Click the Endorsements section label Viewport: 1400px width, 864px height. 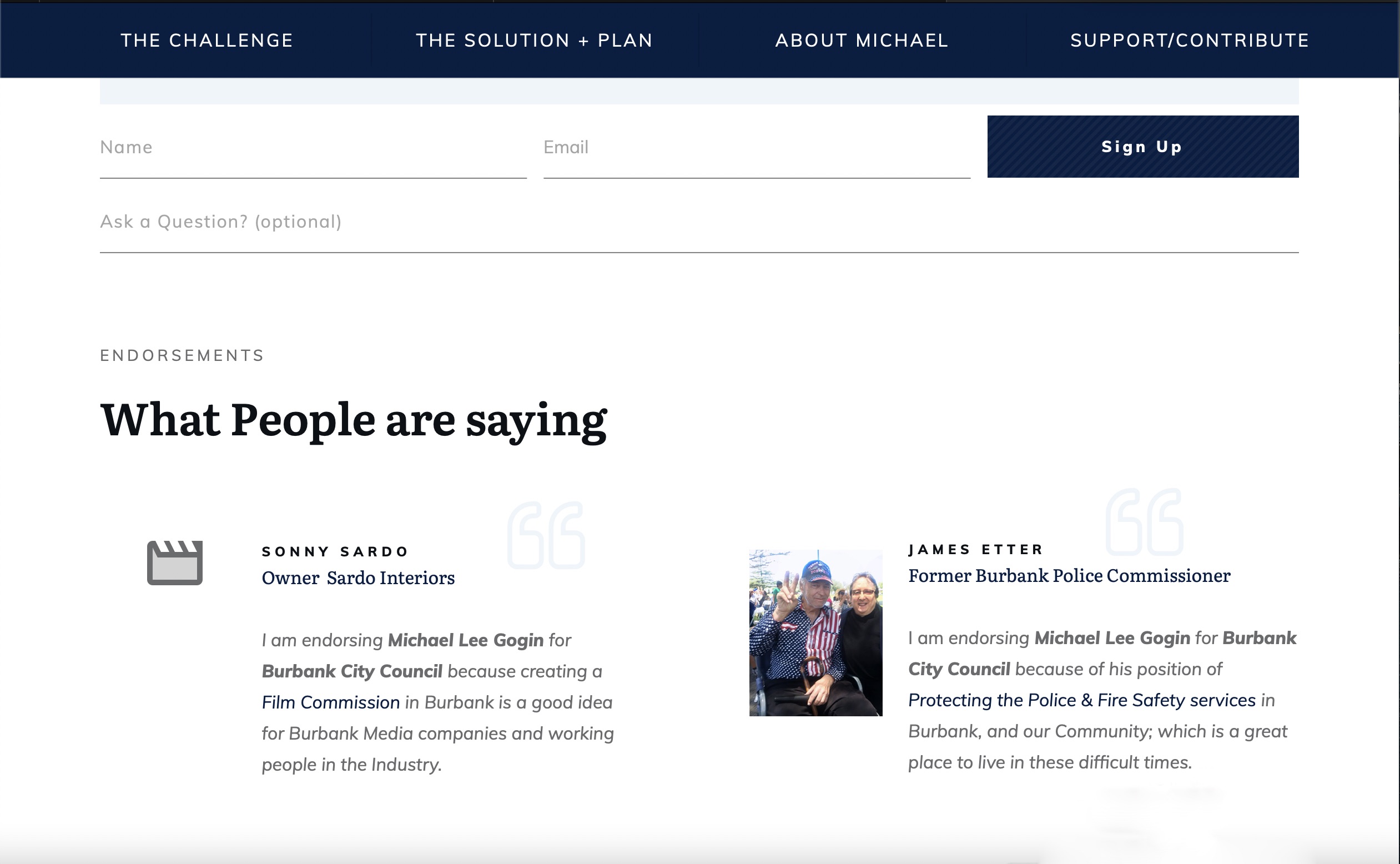click(182, 355)
